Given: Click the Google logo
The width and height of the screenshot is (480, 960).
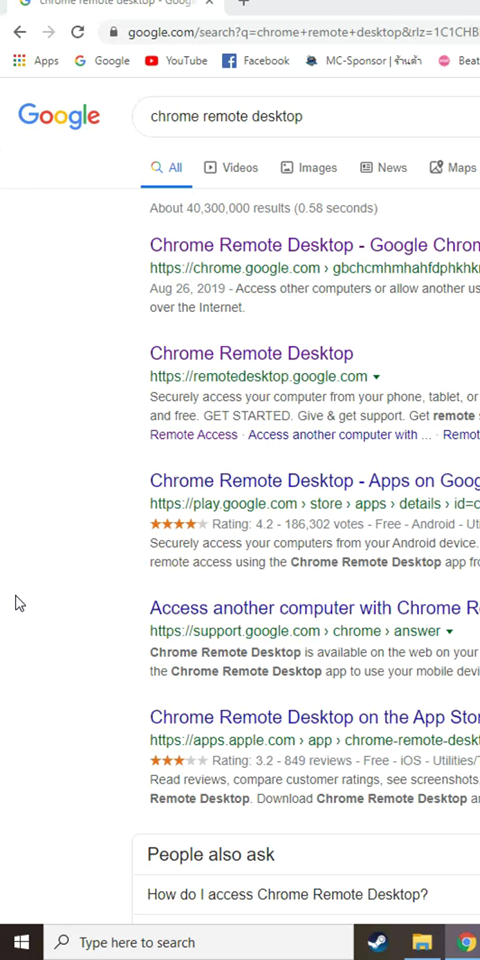Looking at the screenshot, I should click(x=59, y=116).
